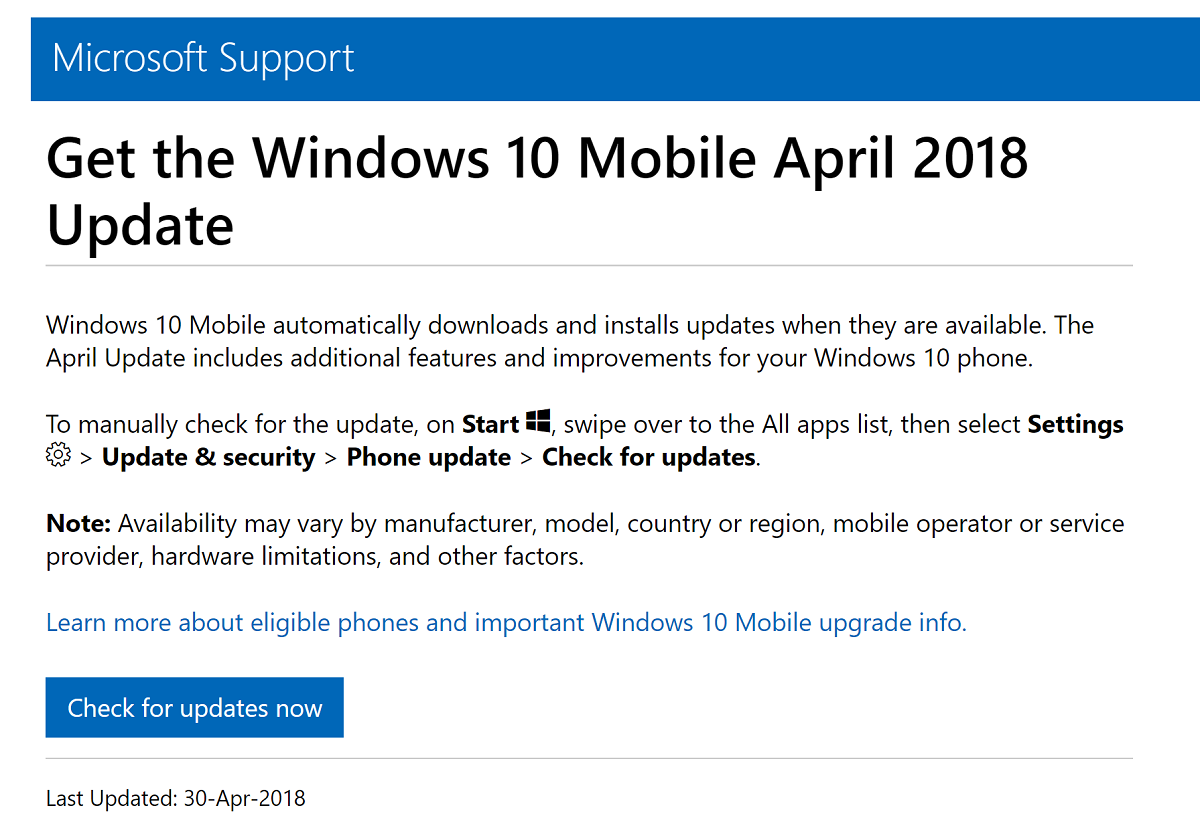Screen dimensions: 1200x818
Task: Click the Settings gear icon
Action: coord(57,456)
